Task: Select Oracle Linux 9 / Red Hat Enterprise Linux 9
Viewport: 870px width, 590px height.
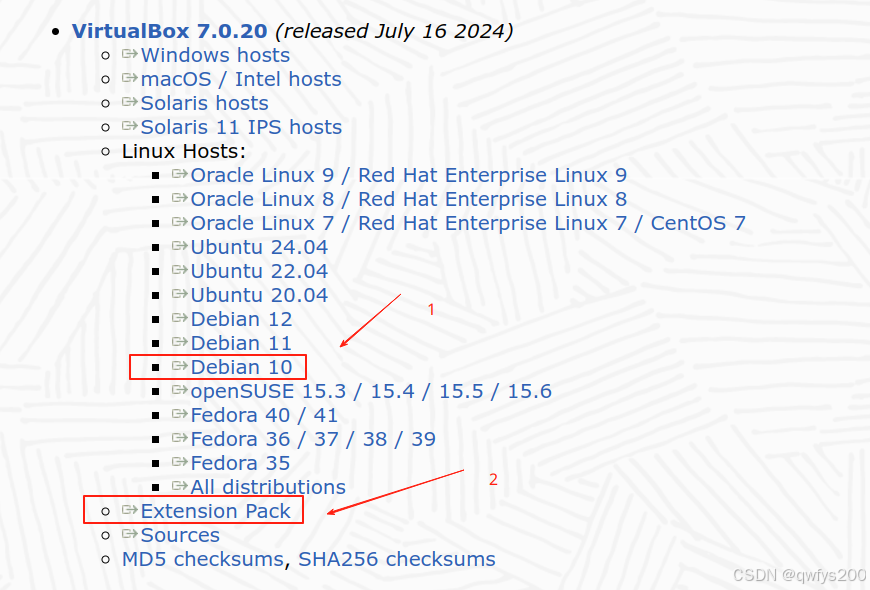Action: (x=410, y=175)
